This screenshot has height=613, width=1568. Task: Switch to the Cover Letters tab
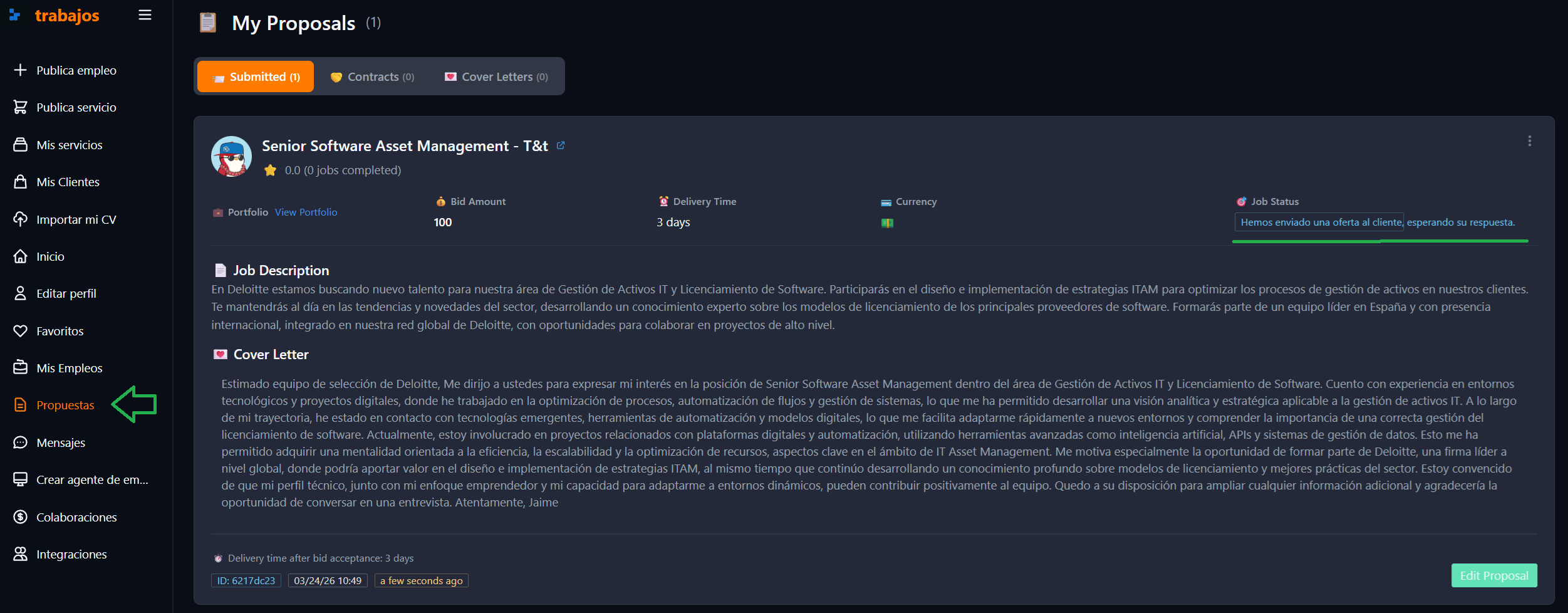tap(496, 76)
